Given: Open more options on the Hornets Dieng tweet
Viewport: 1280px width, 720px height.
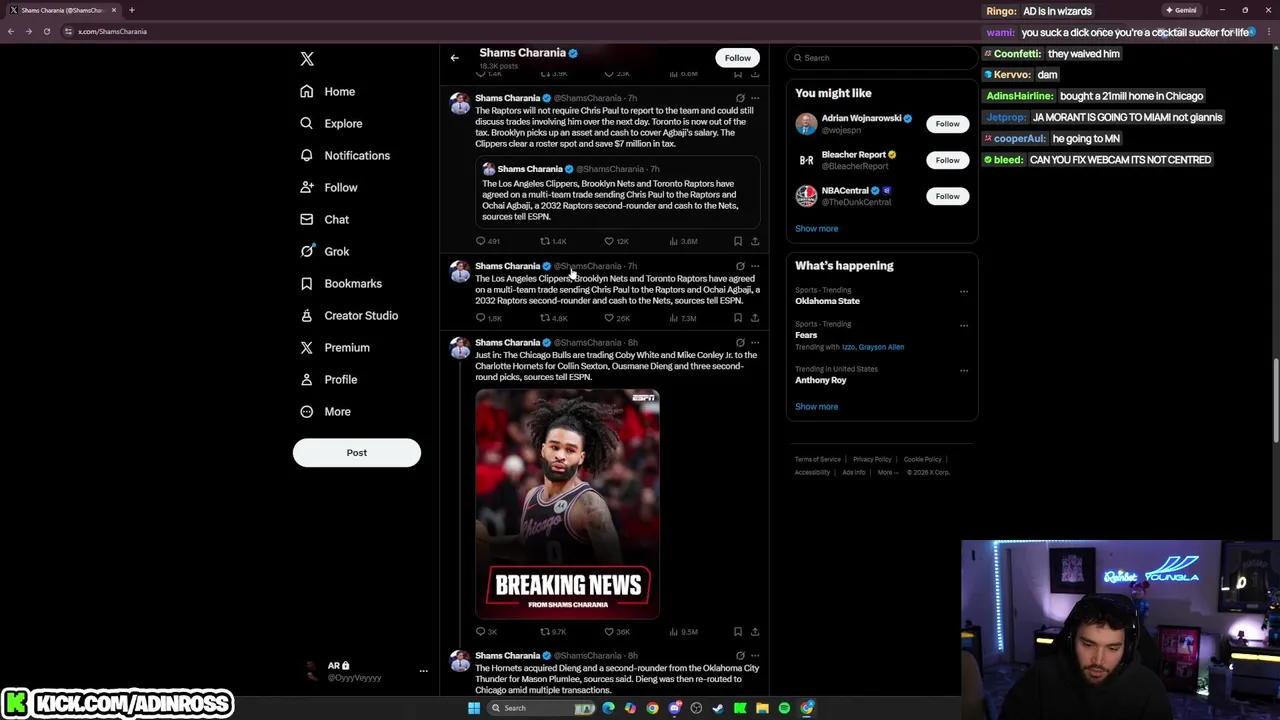Looking at the screenshot, I should click(x=755, y=656).
